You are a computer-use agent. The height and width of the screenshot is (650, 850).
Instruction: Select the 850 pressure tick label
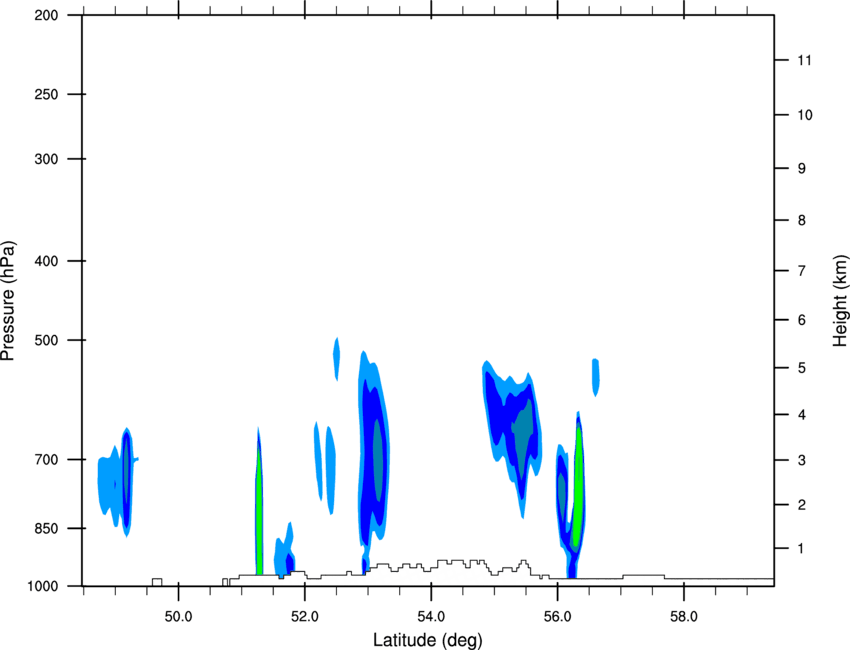point(47,528)
